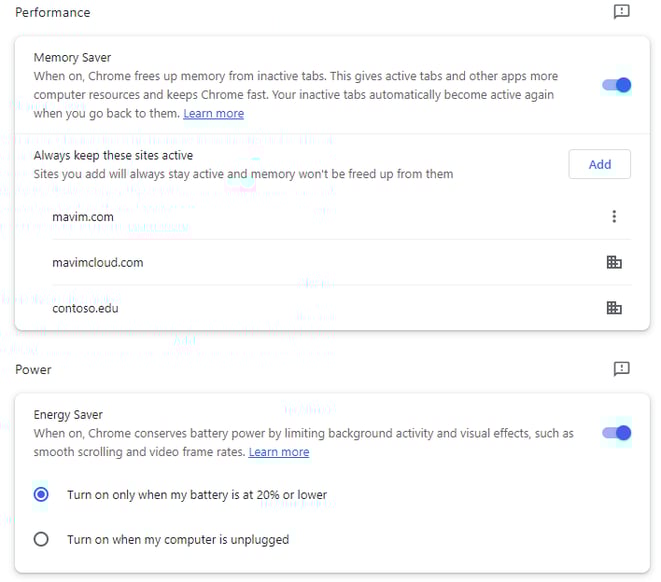Viewport: 661px width, 582px height.
Task: Select the mavimcloud.com site entry
Action: 98,263
